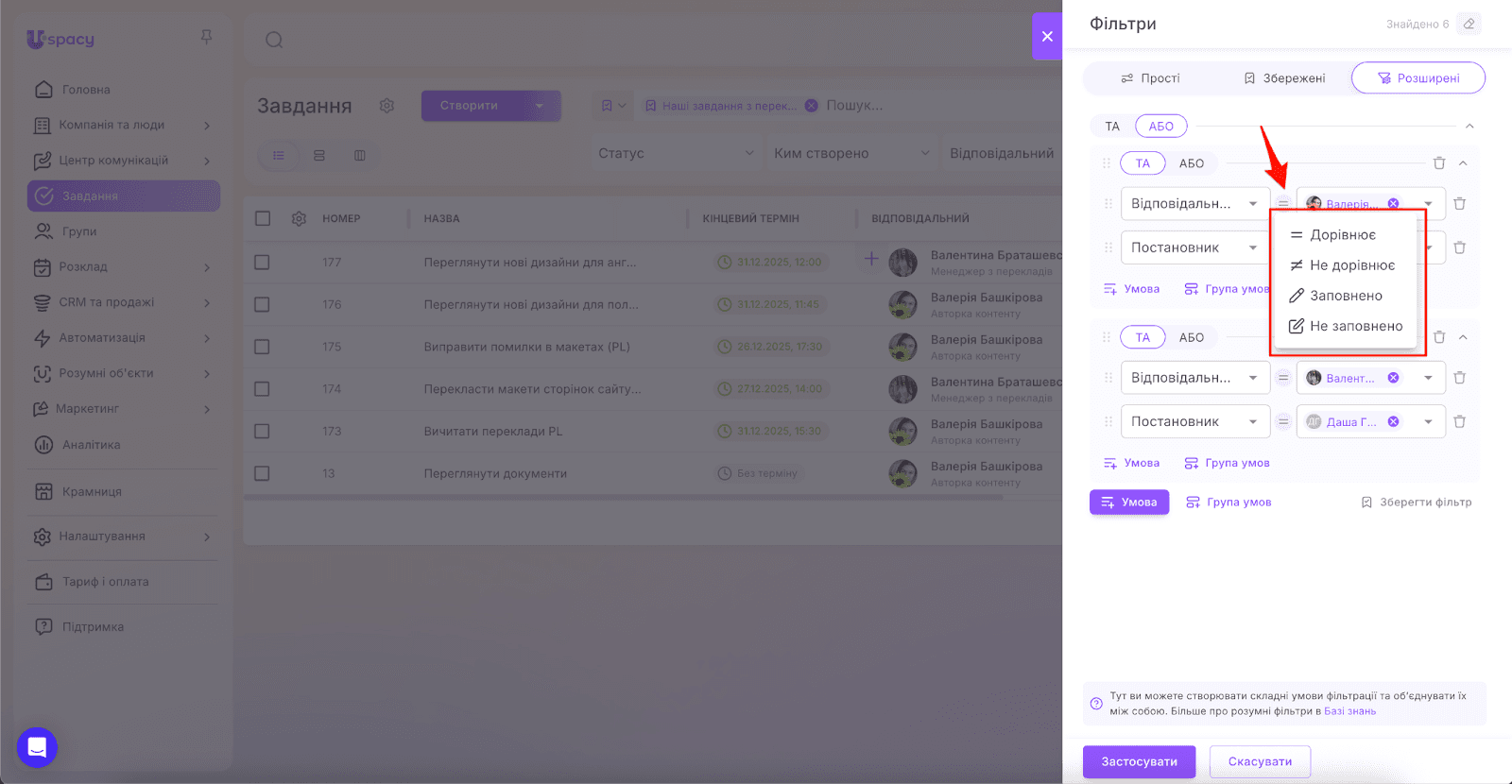1512x784 pixels.
Task: Set second group logic to ТА
Action: click(1143, 337)
